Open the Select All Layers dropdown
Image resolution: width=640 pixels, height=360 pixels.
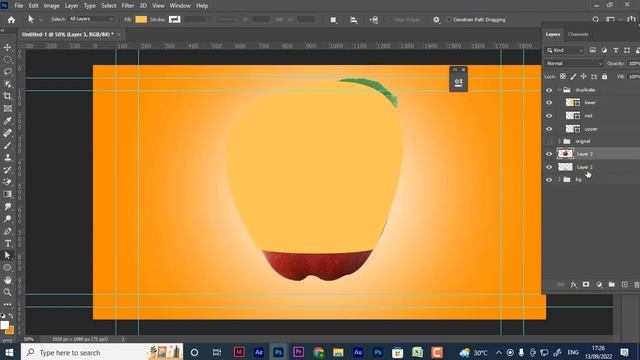tap(91, 19)
